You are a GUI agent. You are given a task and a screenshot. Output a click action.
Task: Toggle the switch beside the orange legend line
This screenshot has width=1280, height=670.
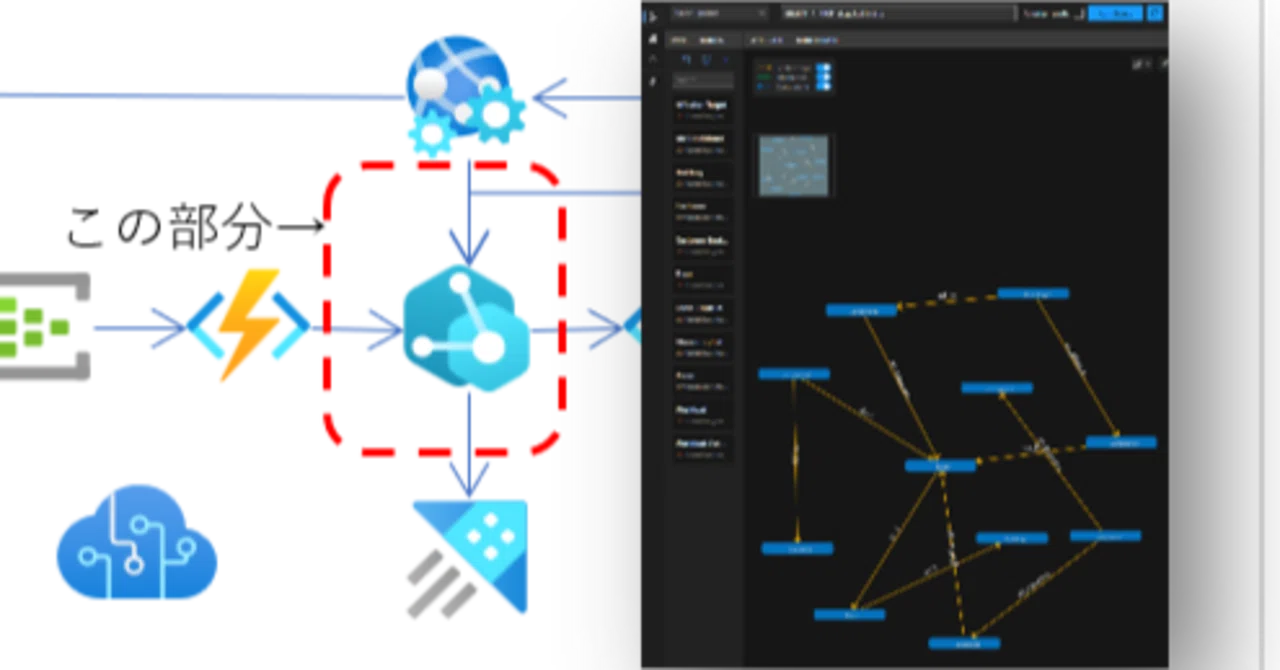point(823,67)
